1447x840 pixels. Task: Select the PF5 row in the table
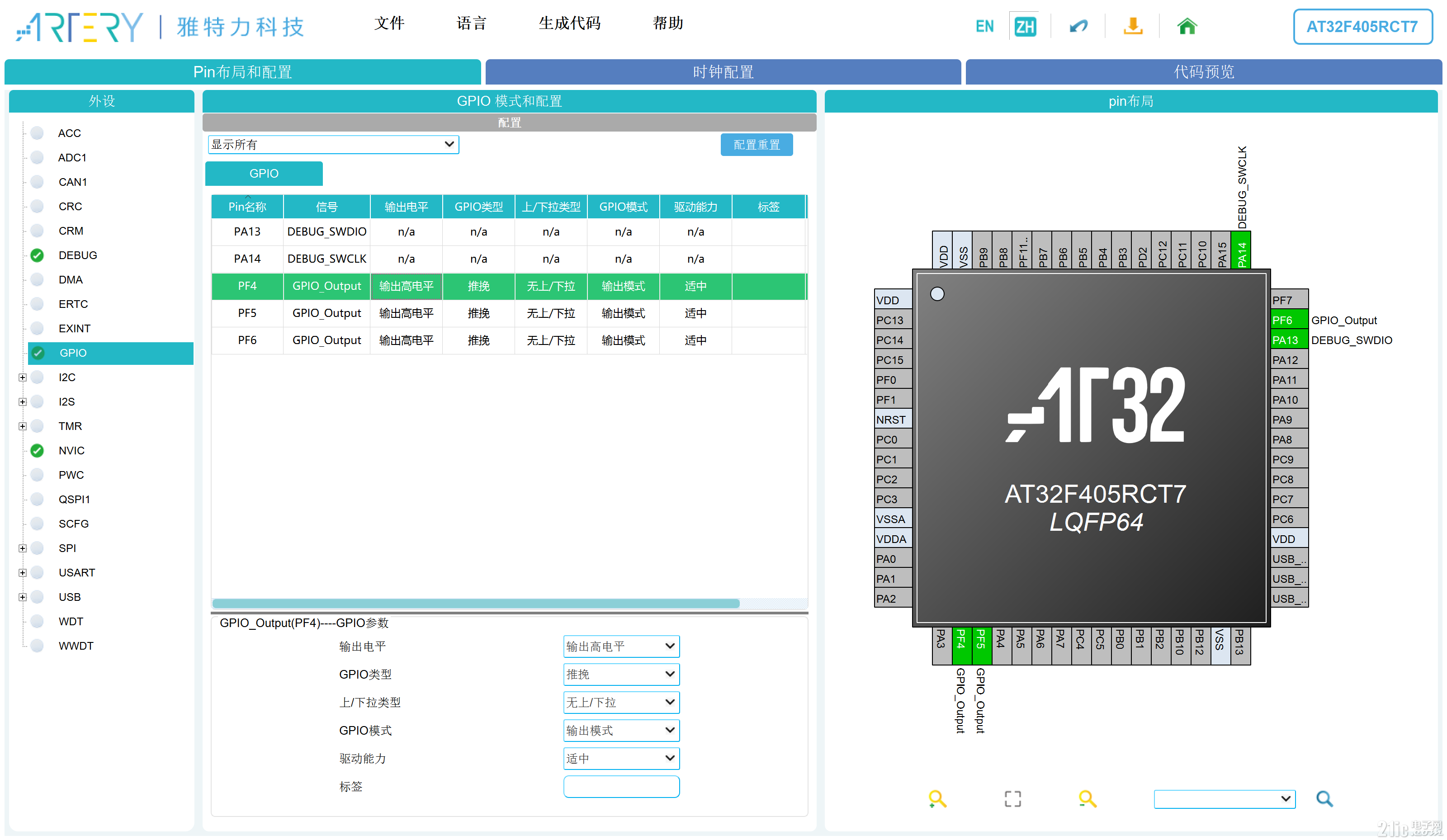(x=509, y=313)
